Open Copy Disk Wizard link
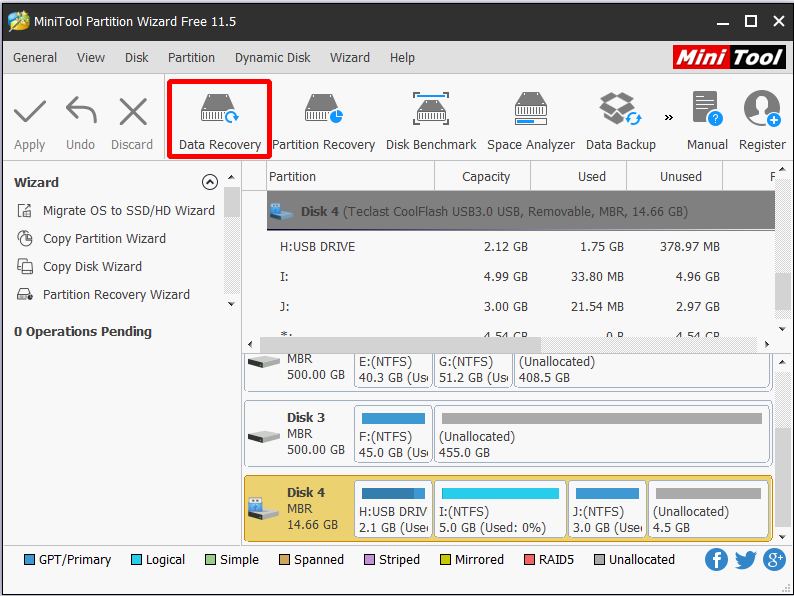This screenshot has height=596, width=794. point(92,266)
